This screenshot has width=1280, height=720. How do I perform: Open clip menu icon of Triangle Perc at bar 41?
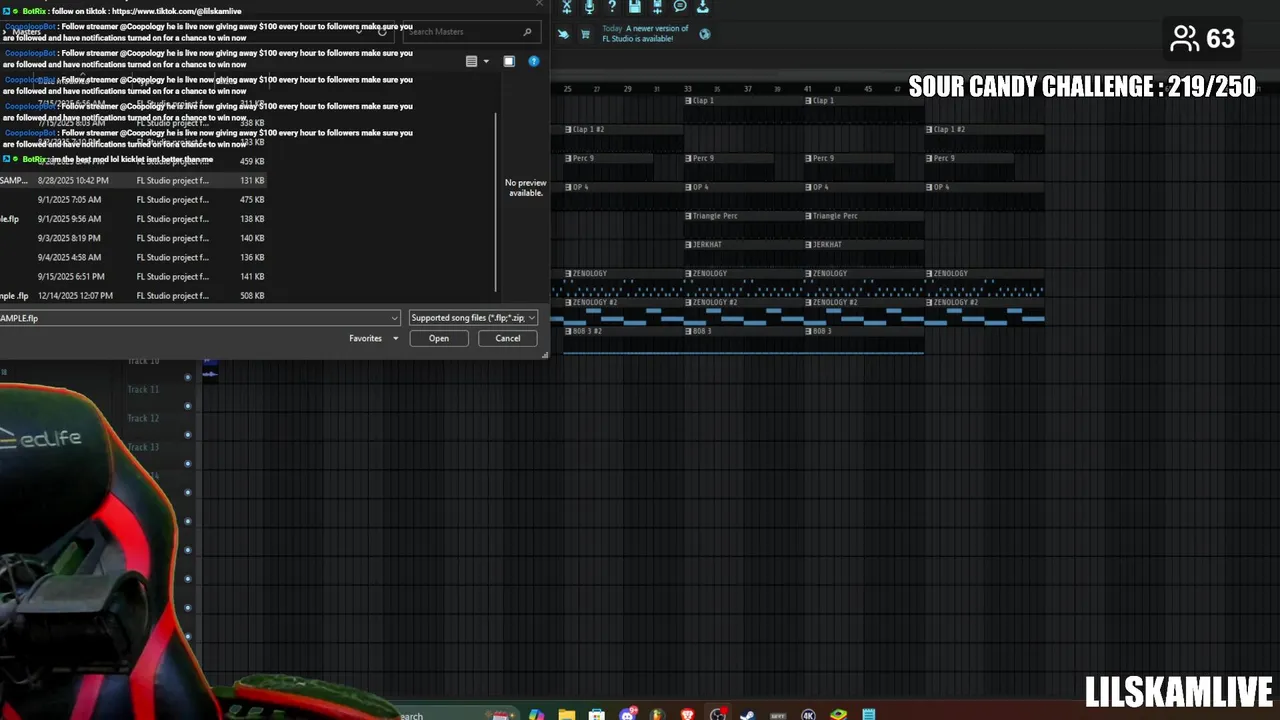[808, 216]
